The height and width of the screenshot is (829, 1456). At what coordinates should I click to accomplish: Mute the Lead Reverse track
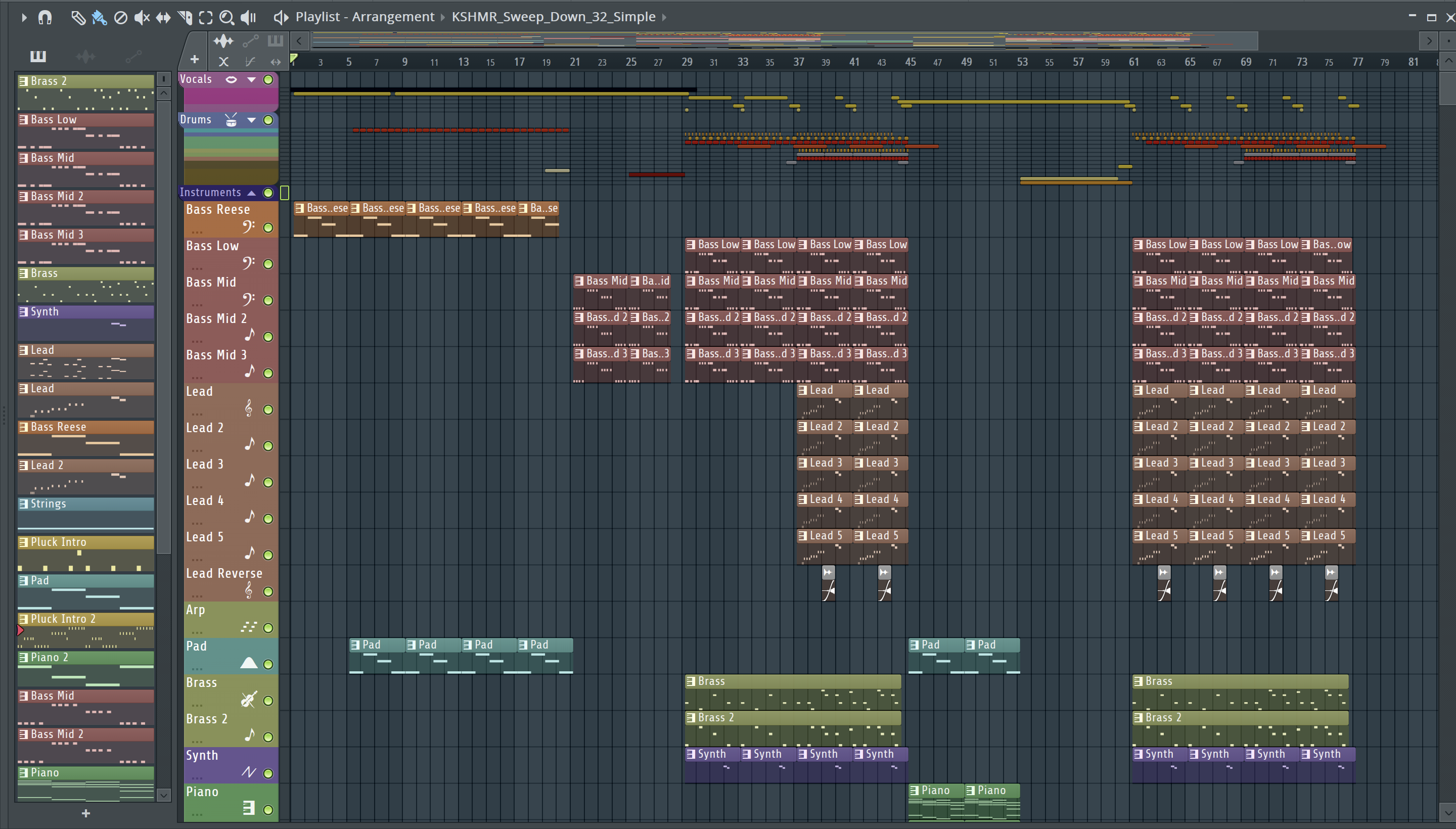268,591
